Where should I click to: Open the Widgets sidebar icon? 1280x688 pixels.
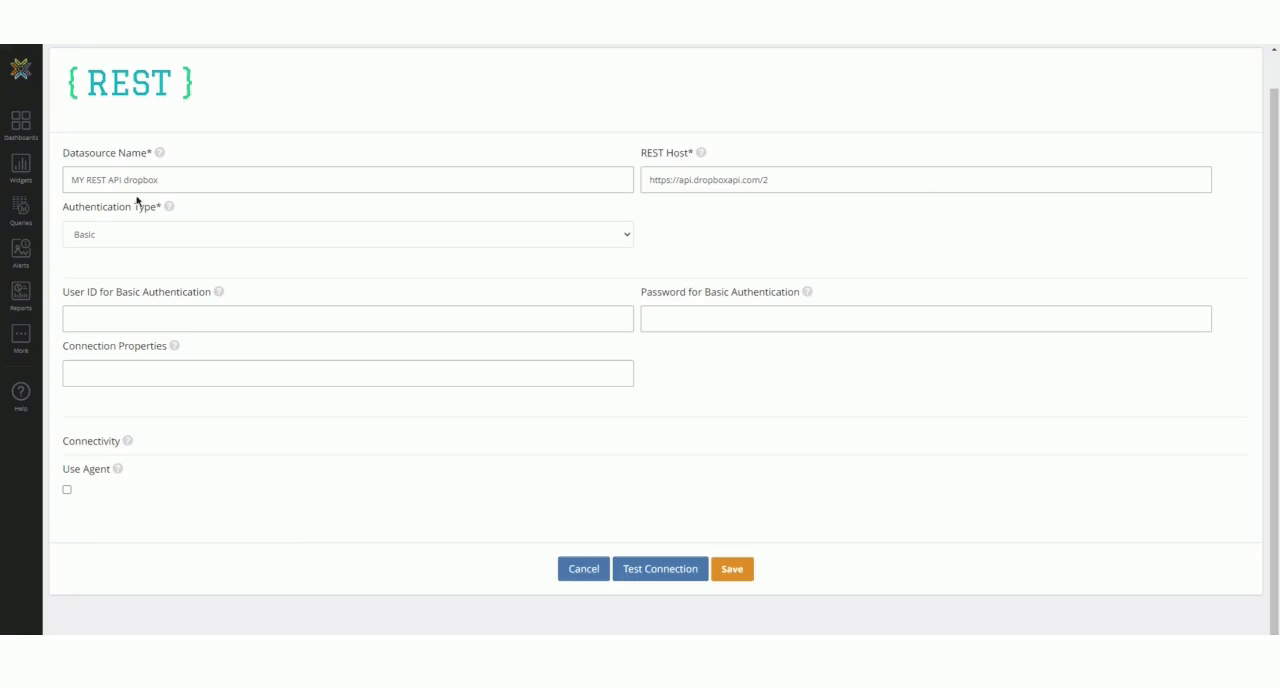[21, 167]
